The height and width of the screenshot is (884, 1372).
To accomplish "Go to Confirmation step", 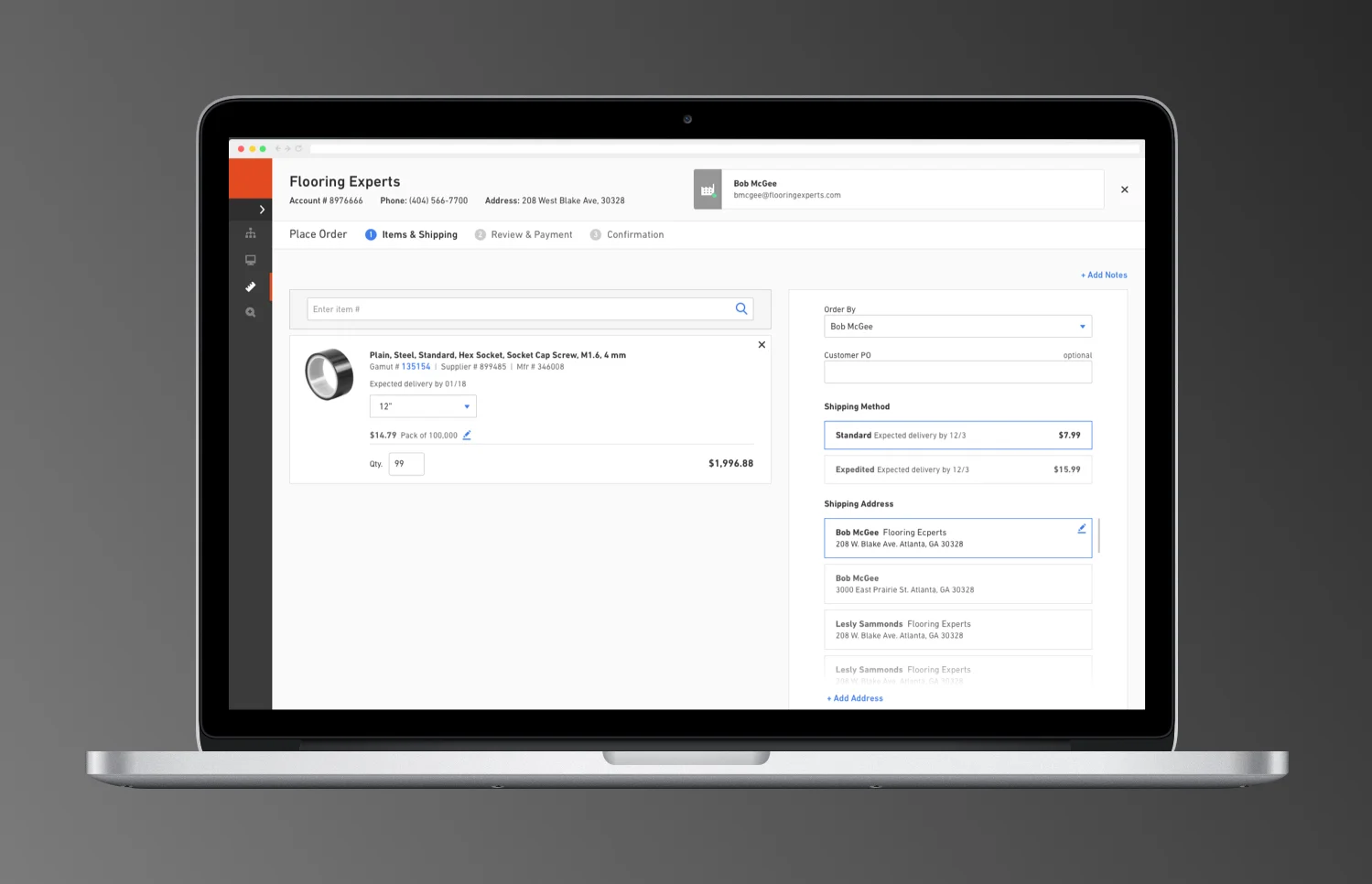I will pos(627,235).
